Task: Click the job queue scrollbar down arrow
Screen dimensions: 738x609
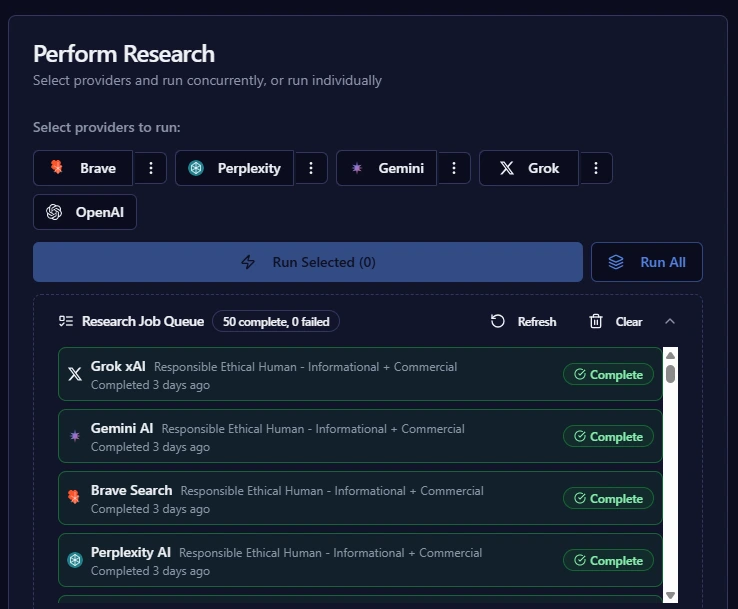Action: 670,595
